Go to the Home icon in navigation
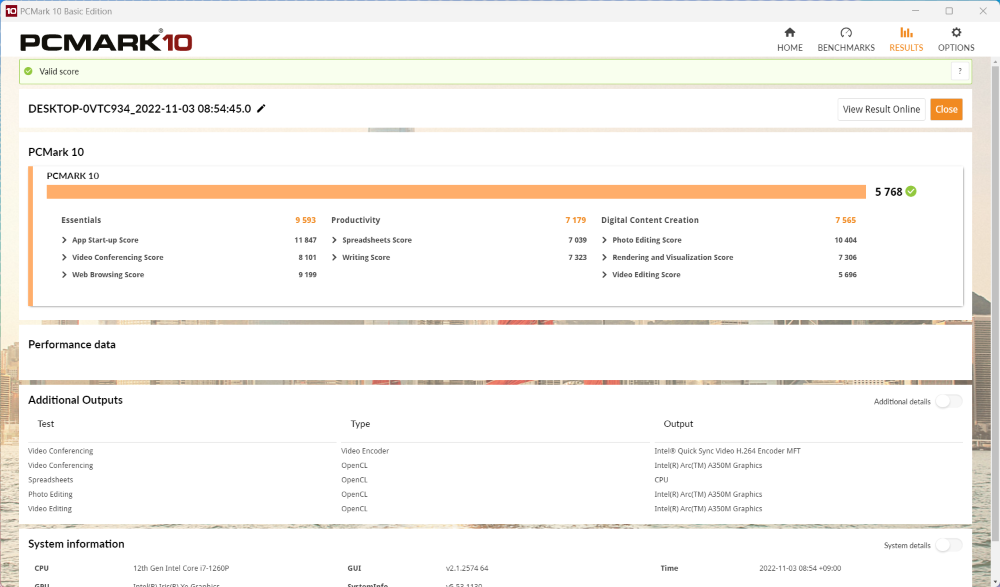Screen dimensions: 1000x587 point(789,33)
